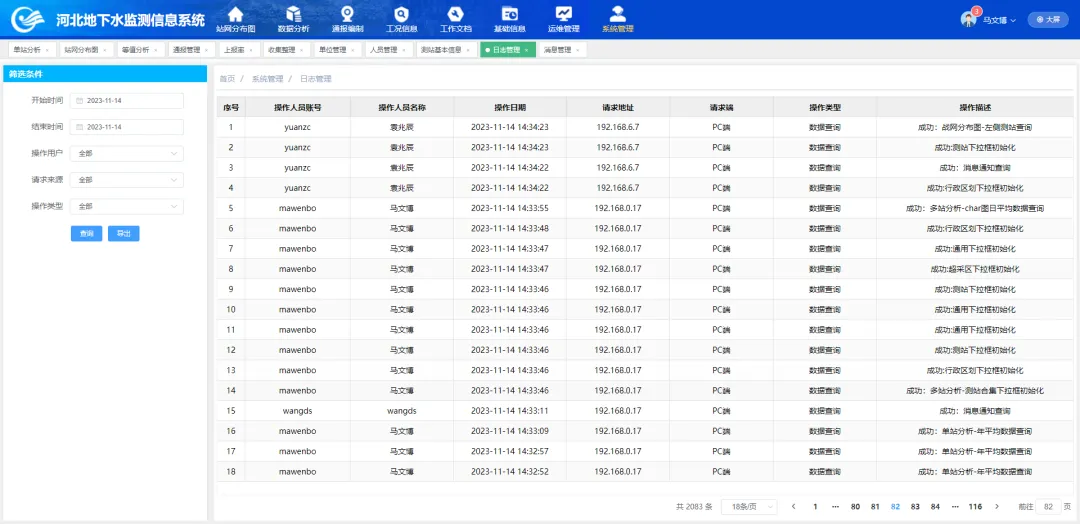This screenshot has width=1080, height=524.
Task: Switch to the 人员管理 tab
Action: click(386, 49)
